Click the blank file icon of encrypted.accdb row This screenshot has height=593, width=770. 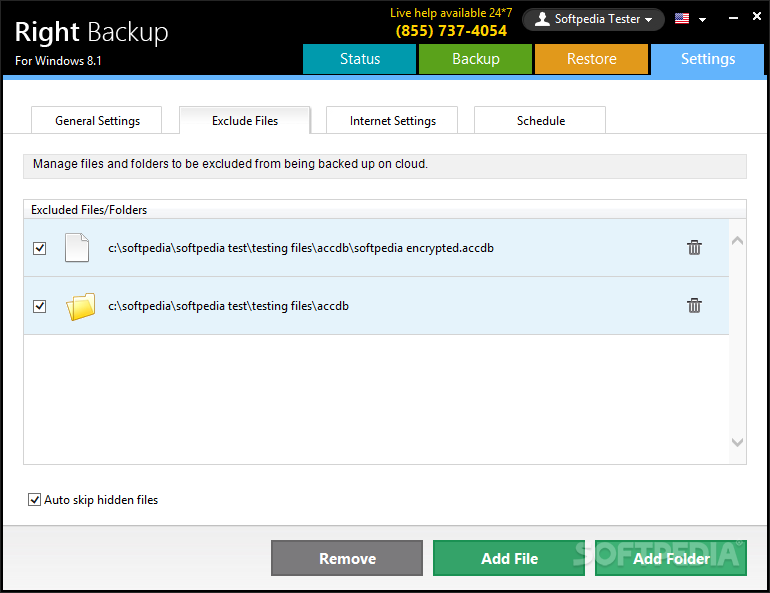pos(77,247)
